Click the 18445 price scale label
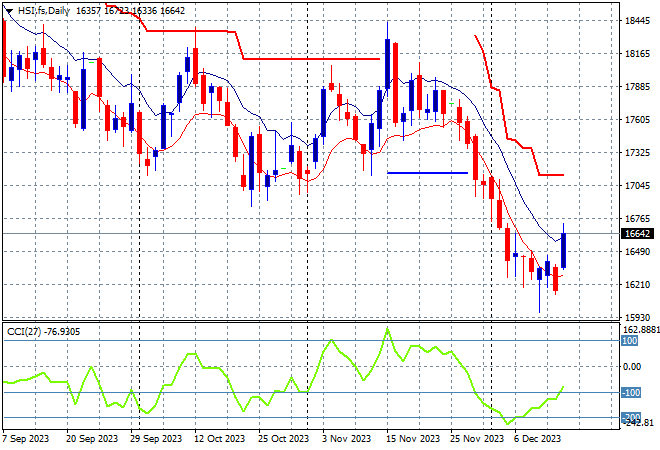 [x=637, y=20]
